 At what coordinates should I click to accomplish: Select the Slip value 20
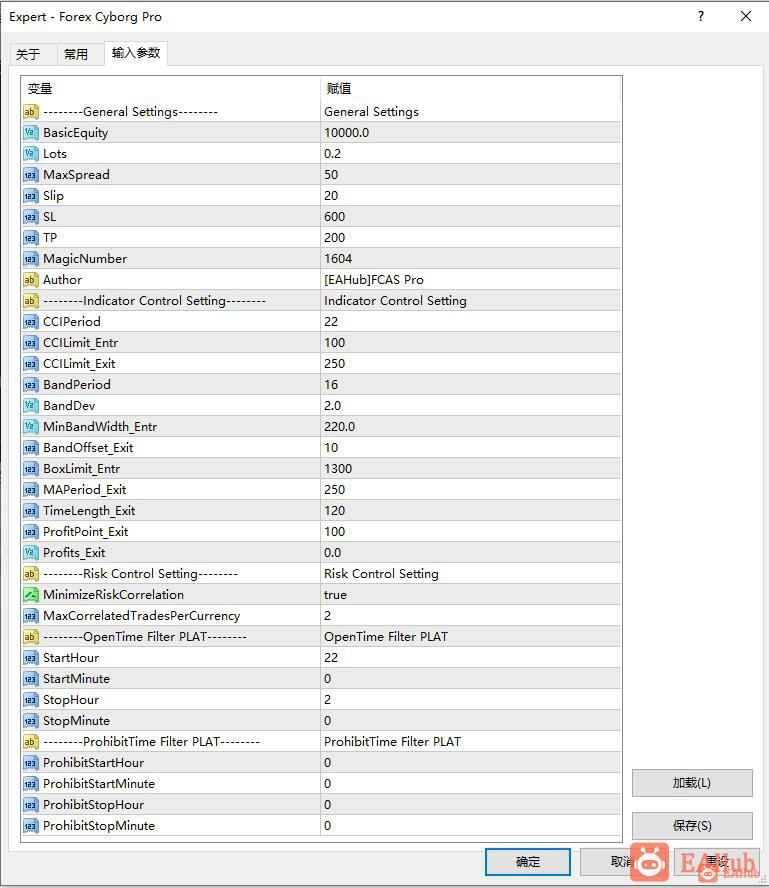tap(331, 195)
